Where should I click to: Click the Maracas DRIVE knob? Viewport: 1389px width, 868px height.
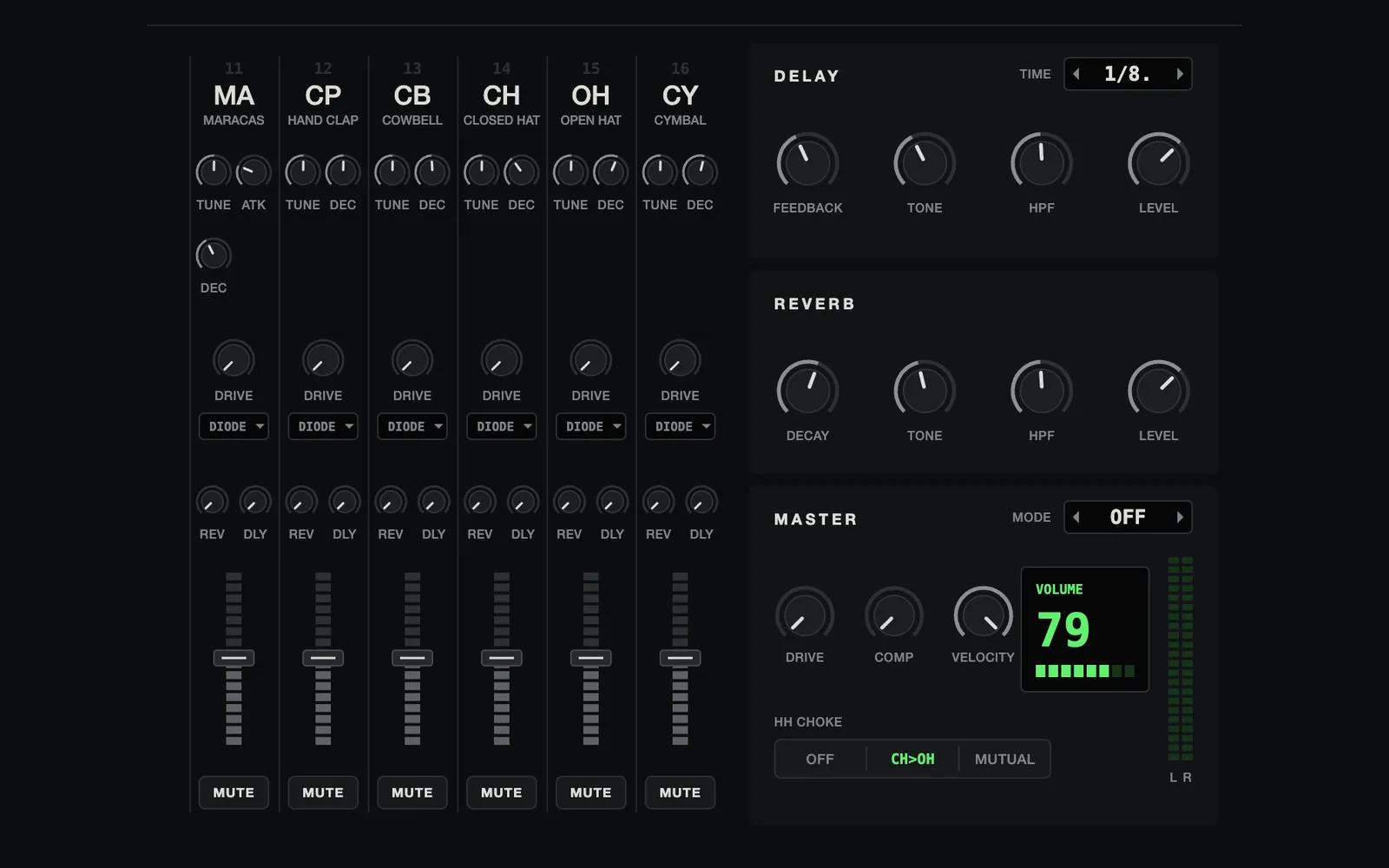tap(234, 360)
